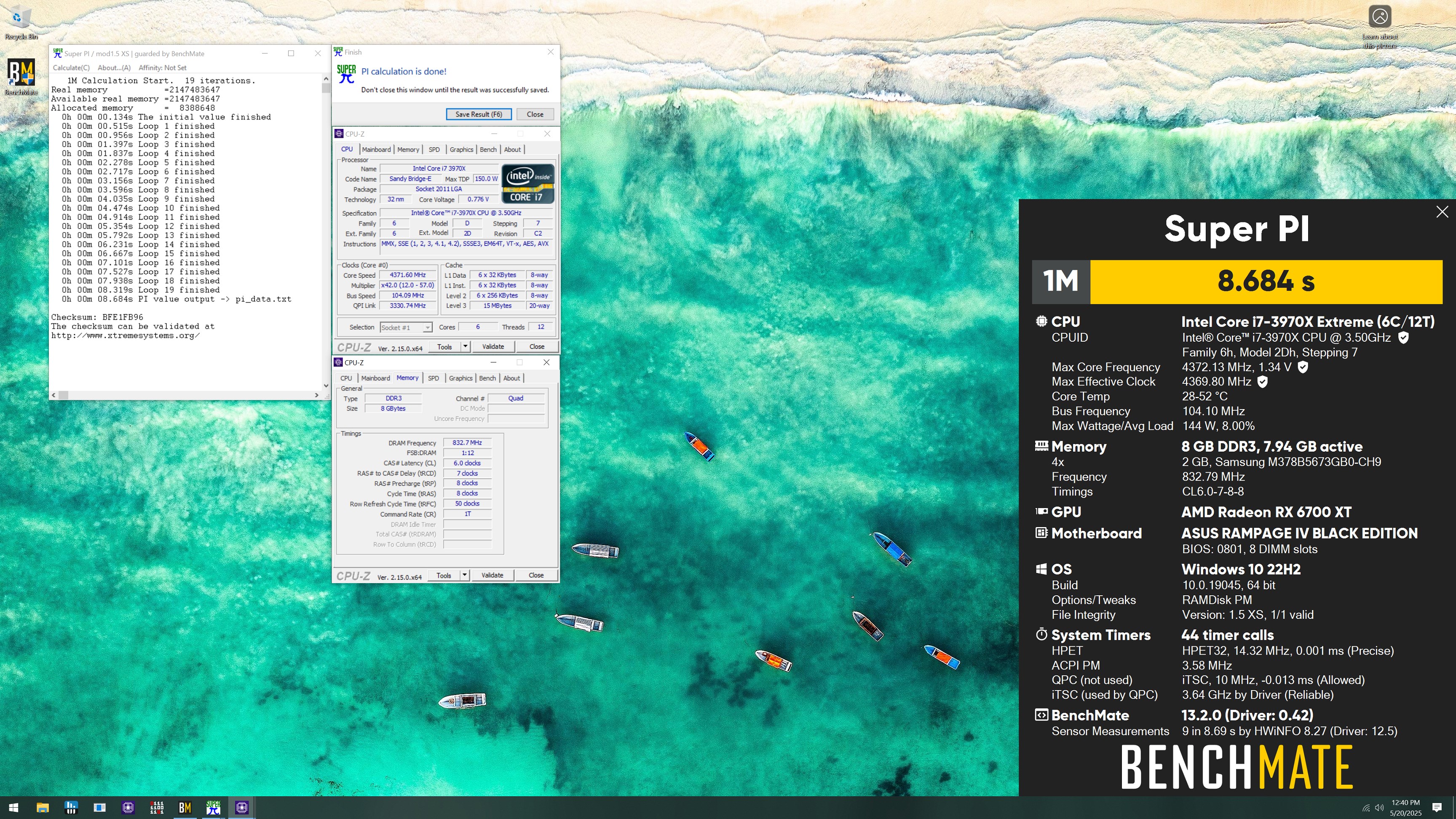The height and width of the screenshot is (819, 1456).
Task: Expand Tools dropdown arrow in bottom CPU-Z
Action: pos(464,575)
